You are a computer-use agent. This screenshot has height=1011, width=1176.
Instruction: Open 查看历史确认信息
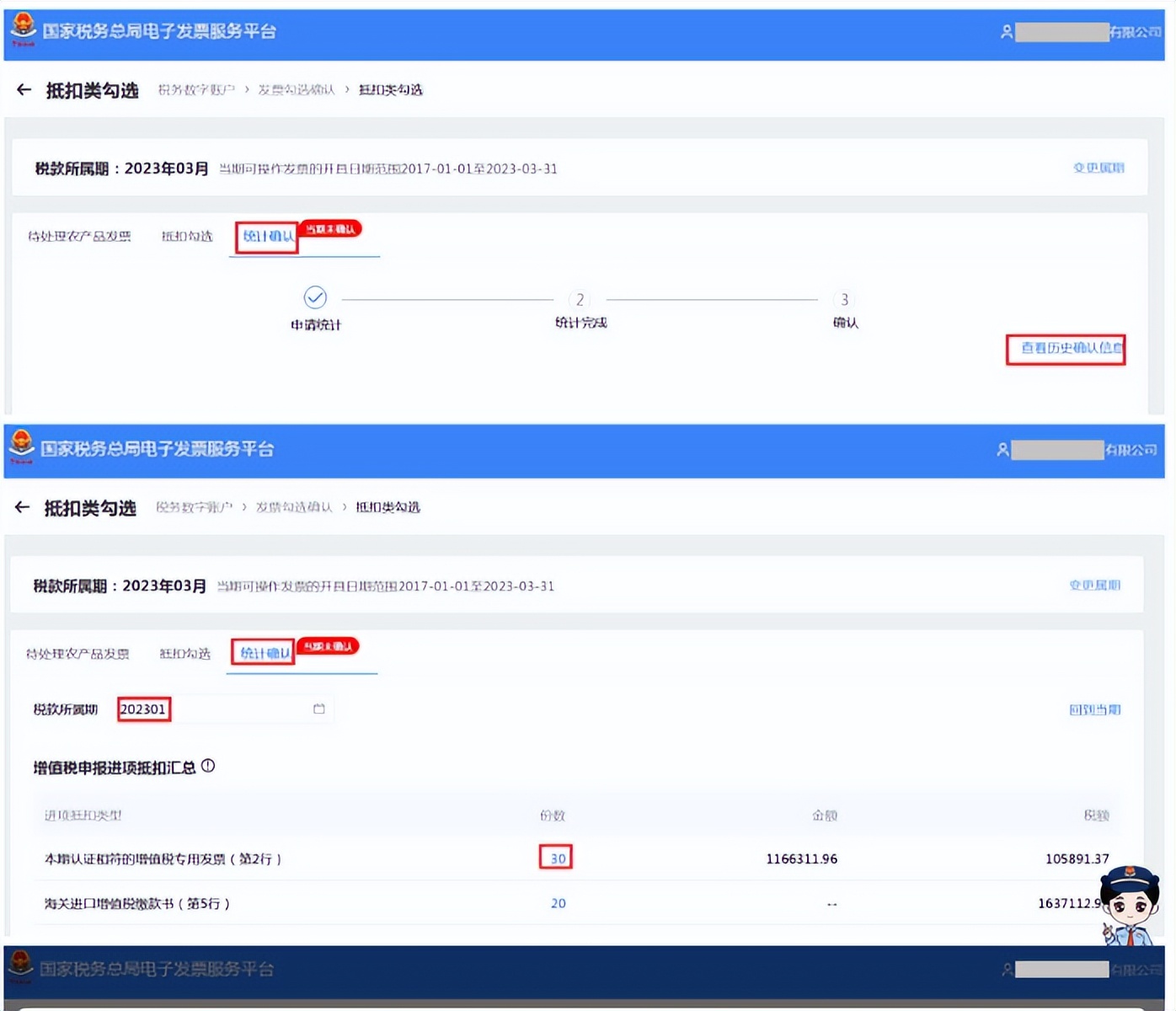click(1066, 350)
